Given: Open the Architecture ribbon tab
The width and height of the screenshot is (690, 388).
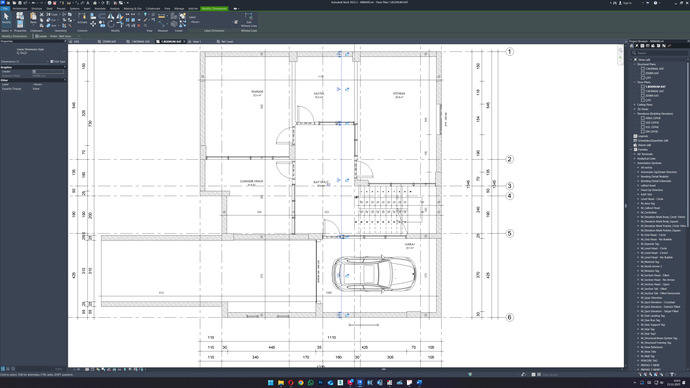Looking at the screenshot, I should 19,8.
